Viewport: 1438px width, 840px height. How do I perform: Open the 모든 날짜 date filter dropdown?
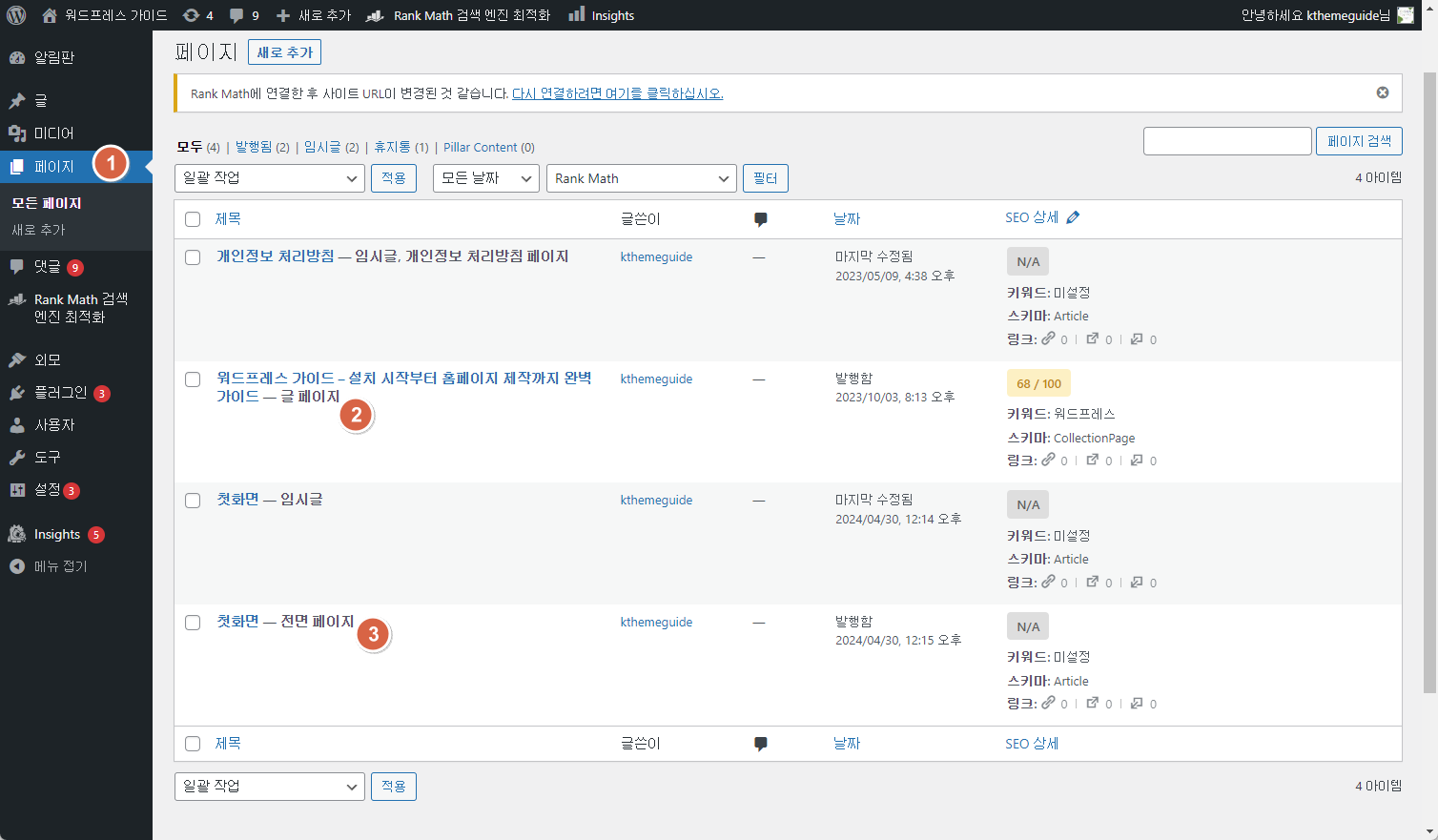(x=486, y=178)
